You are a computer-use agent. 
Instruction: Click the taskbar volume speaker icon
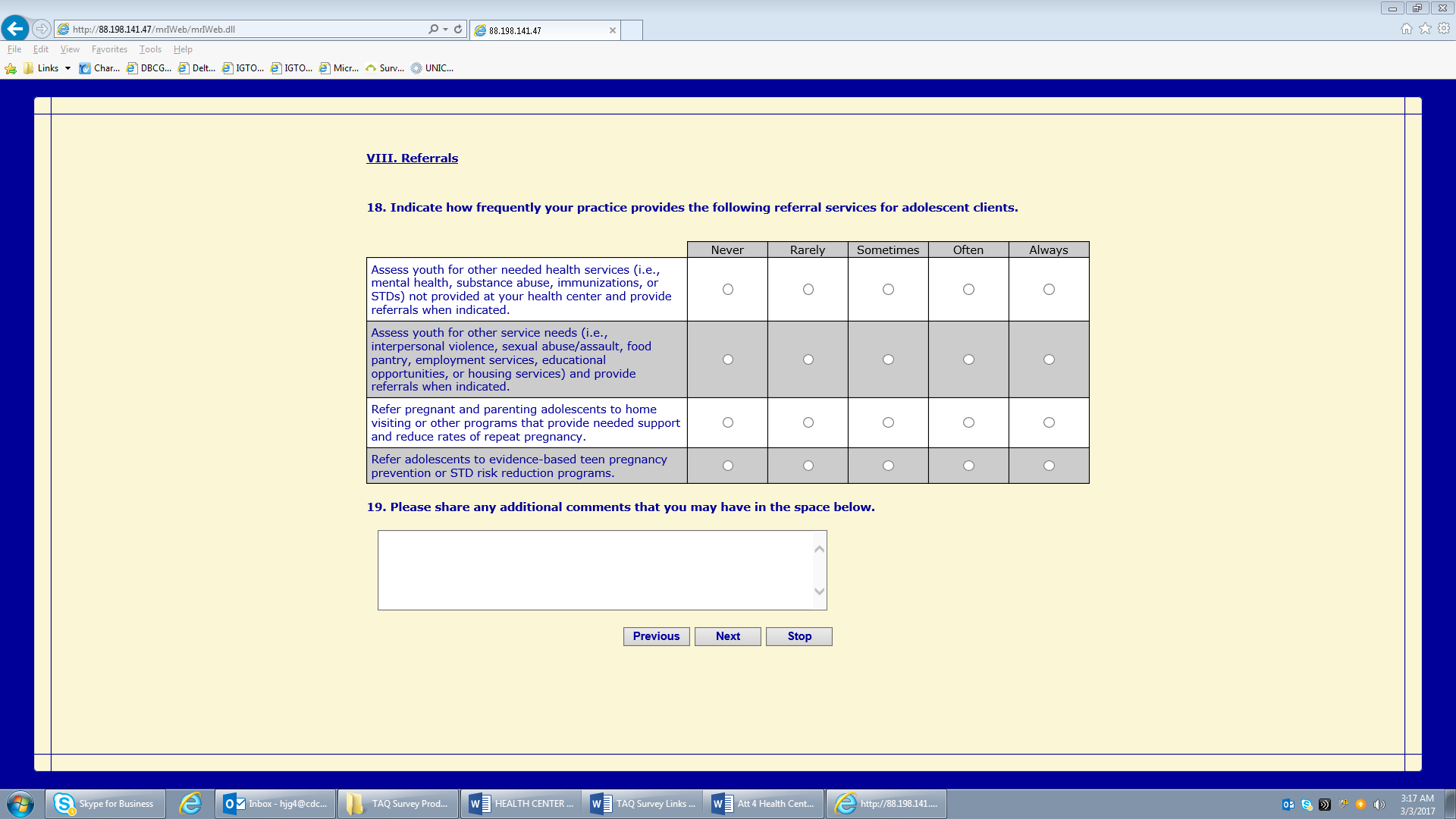[x=1379, y=805]
